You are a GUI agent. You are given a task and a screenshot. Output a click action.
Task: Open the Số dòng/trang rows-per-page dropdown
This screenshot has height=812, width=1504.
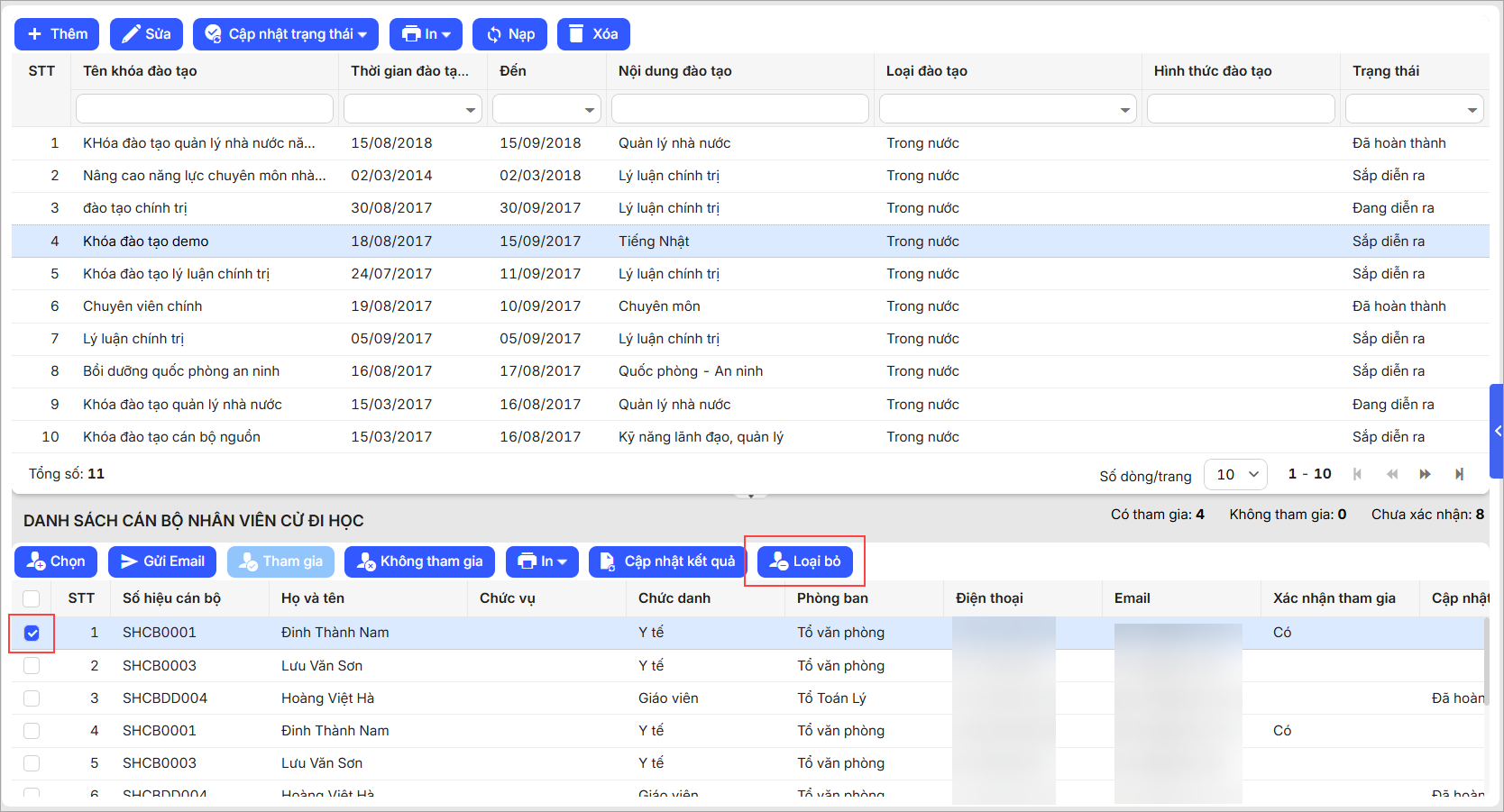[1236, 474]
